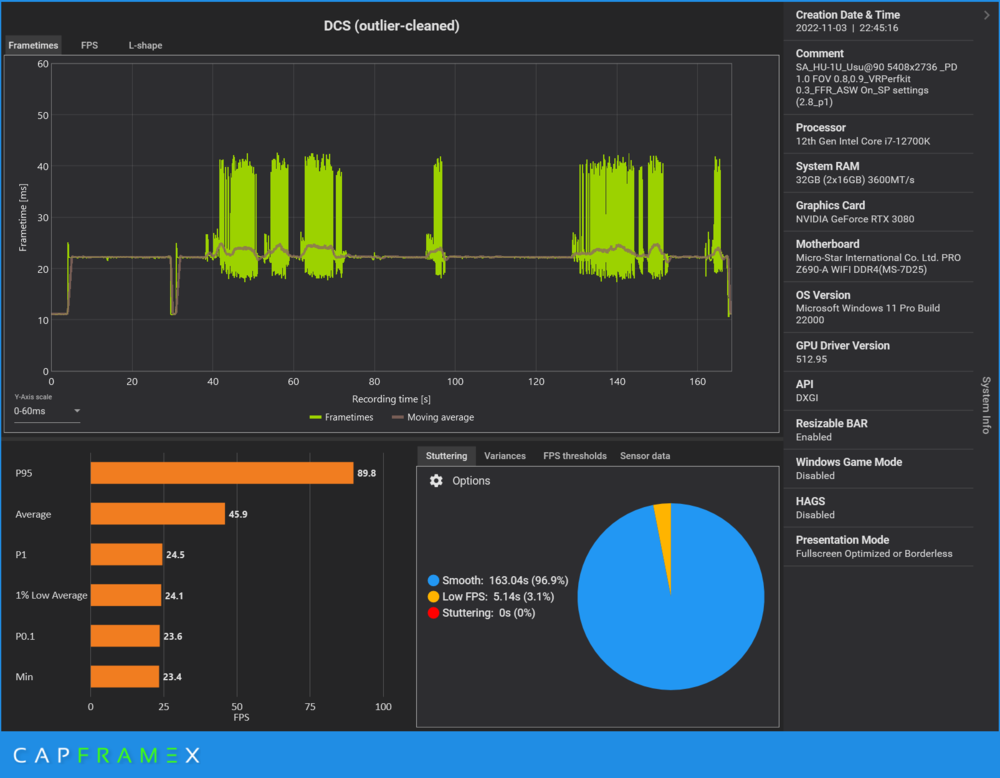This screenshot has width=1000, height=778.
Task: Select the Frametimes tab
Action: (33, 45)
